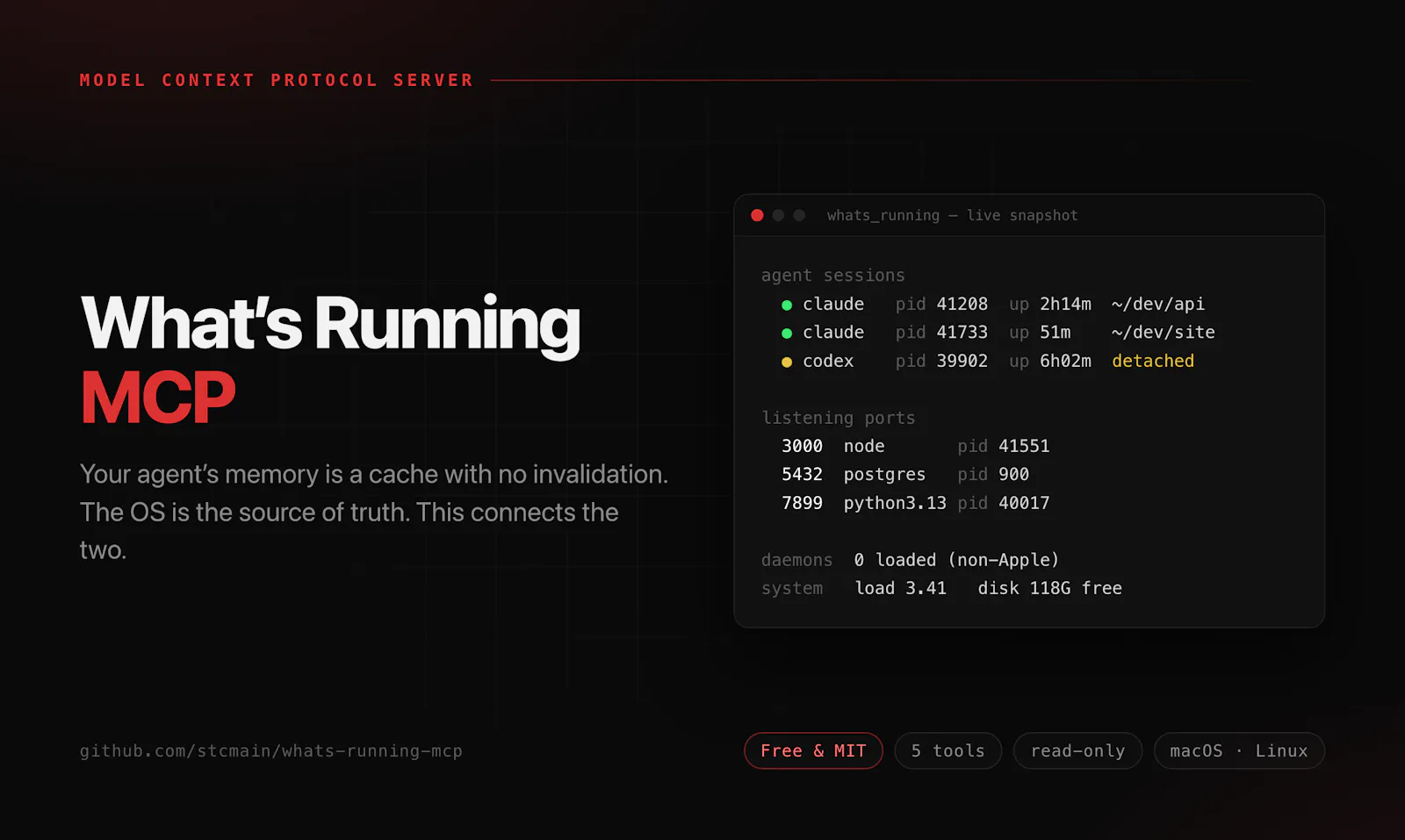Image resolution: width=1405 pixels, height=840 pixels.
Task: Click the whats_running — live snapshot title
Action: click(x=952, y=215)
